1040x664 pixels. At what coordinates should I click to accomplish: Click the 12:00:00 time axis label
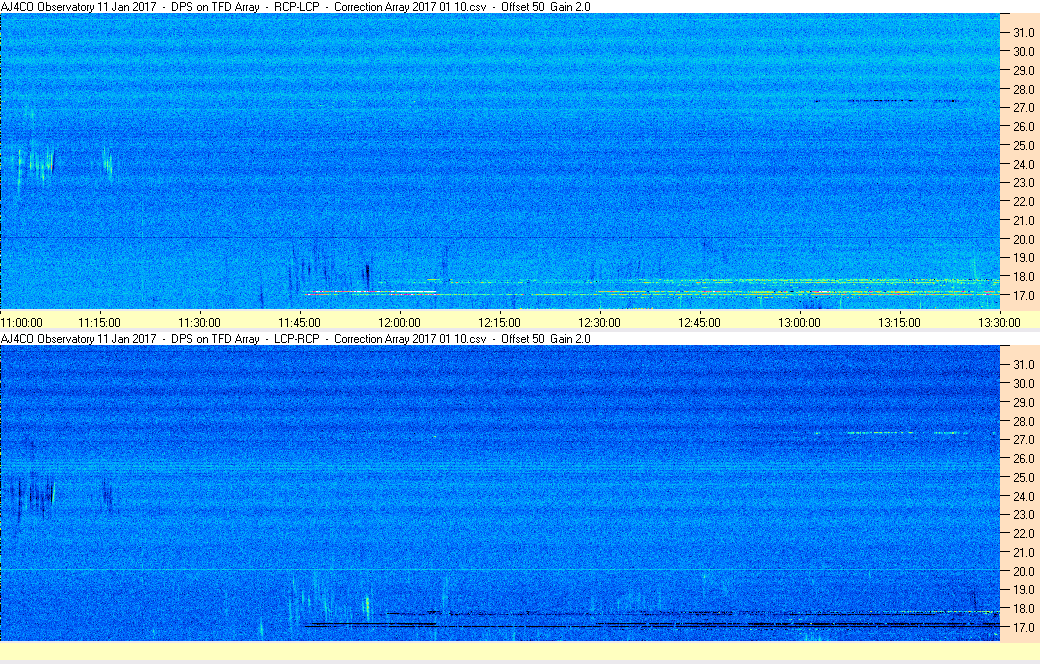[x=399, y=322]
